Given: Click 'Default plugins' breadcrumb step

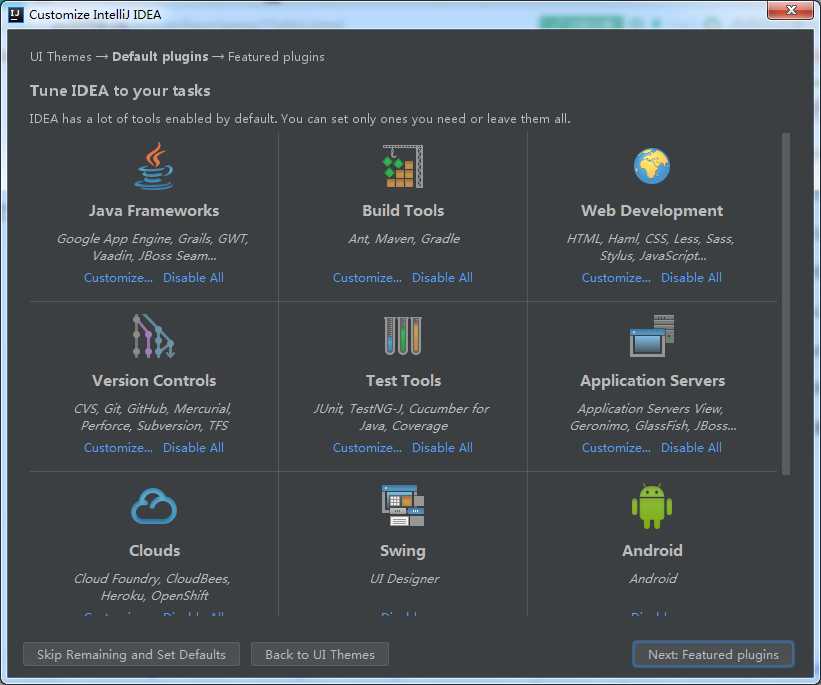Looking at the screenshot, I should [160, 57].
